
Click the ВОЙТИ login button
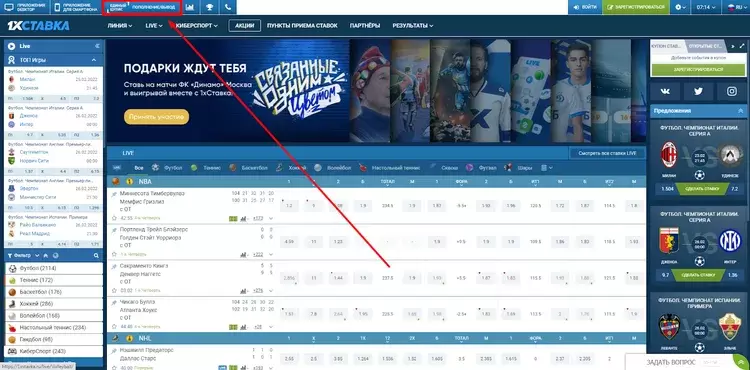[x=585, y=7]
